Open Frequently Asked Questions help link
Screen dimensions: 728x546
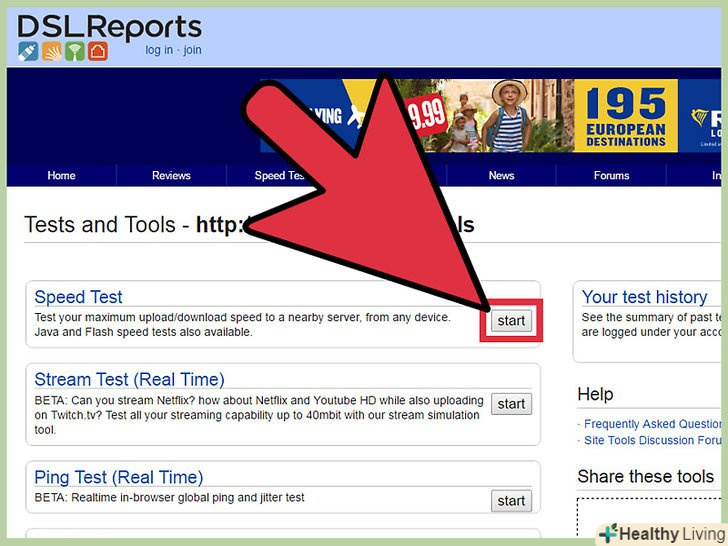tap(652, 424)
